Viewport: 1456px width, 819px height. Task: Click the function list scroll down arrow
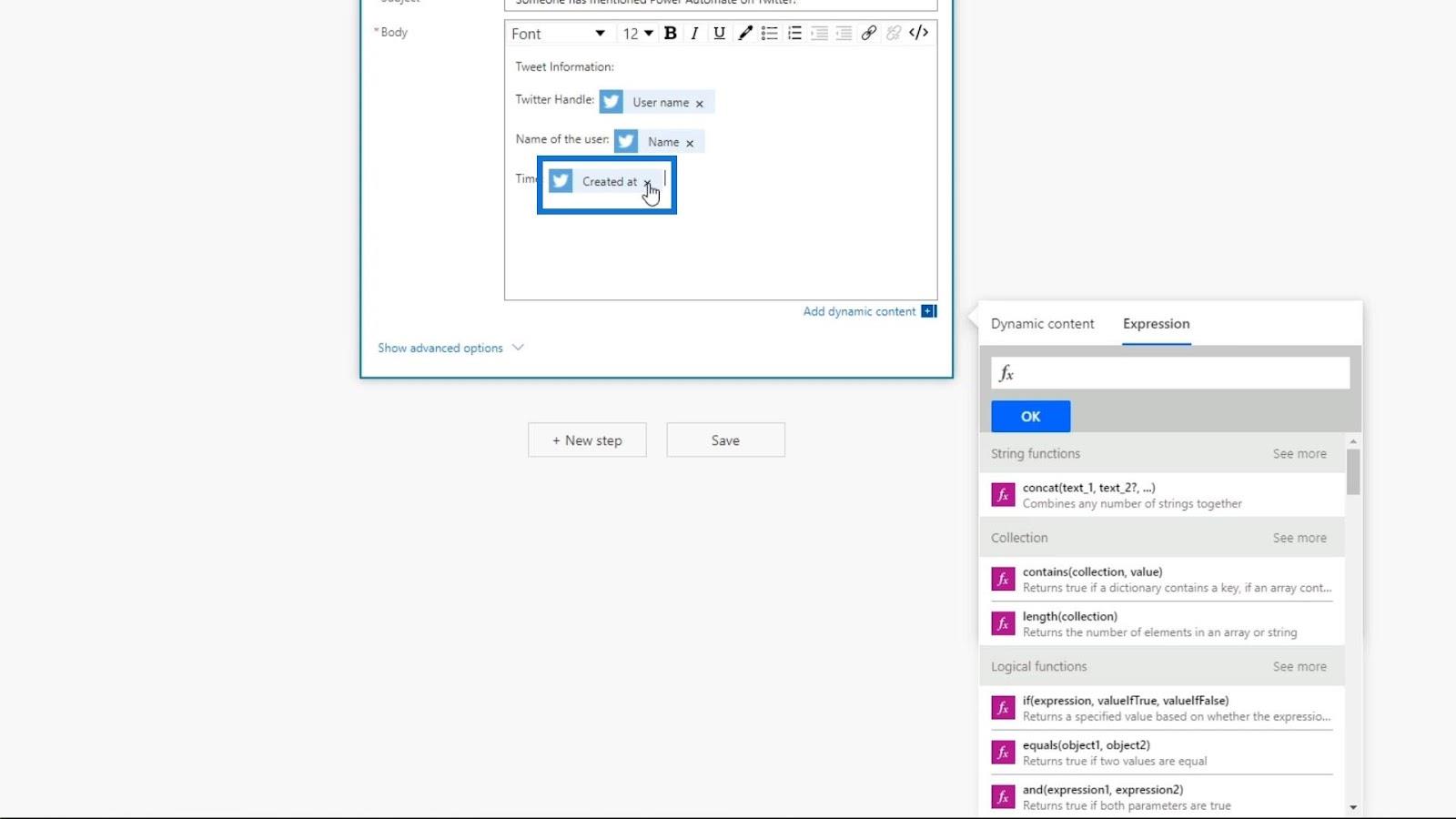point(1353,807)
